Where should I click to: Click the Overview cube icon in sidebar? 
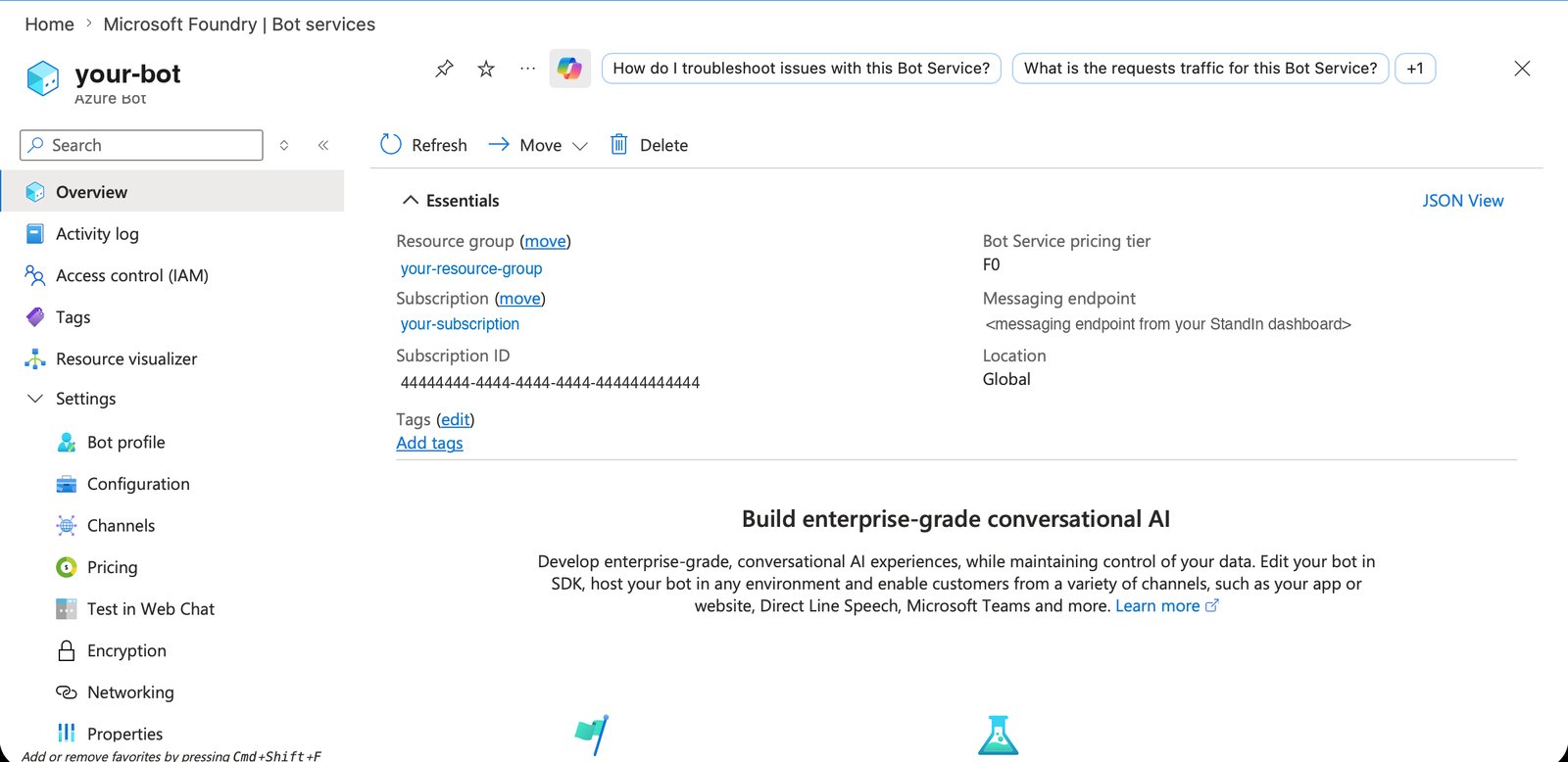pyautogui.click(x=35, y=192)
